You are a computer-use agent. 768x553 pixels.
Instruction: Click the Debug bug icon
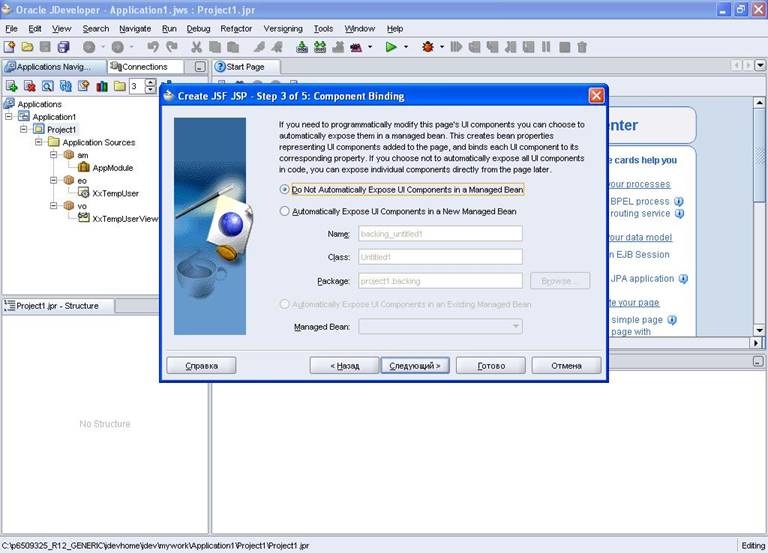click(x=428, y=47)
